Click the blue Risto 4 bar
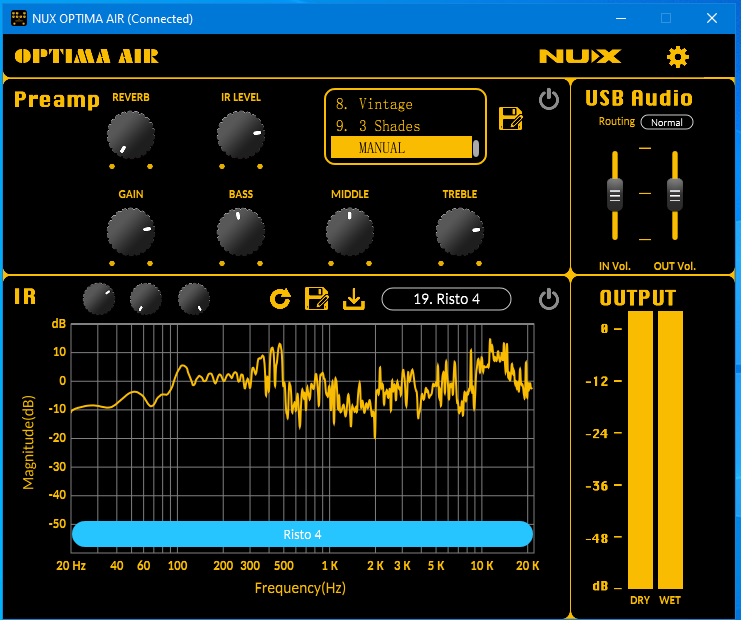This screenshot has width=752, height=626. 302,535
